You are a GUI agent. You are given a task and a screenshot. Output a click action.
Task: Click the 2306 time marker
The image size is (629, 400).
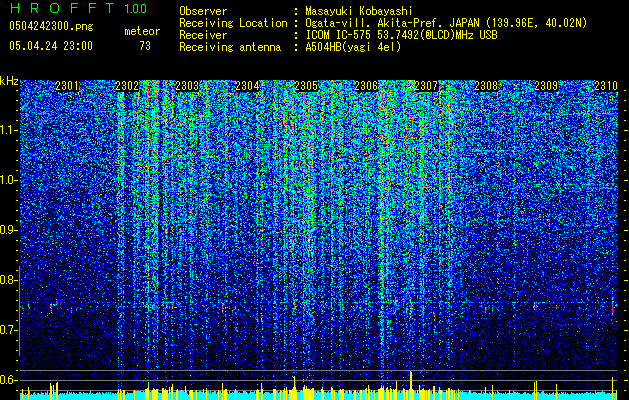click(366, 86)
